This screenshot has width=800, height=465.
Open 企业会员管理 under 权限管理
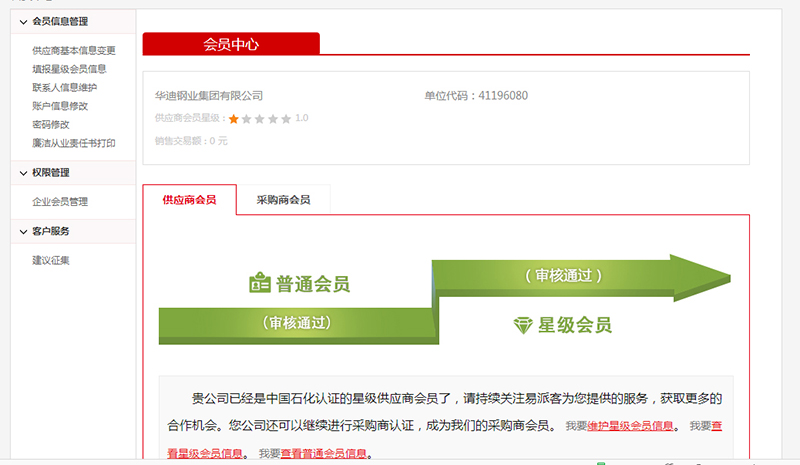[60, 202]
